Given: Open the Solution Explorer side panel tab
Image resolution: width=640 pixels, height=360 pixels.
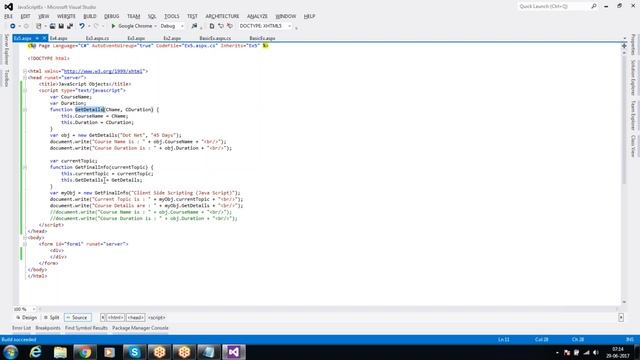Looking at the screenshot, I should tap(633, 78).
